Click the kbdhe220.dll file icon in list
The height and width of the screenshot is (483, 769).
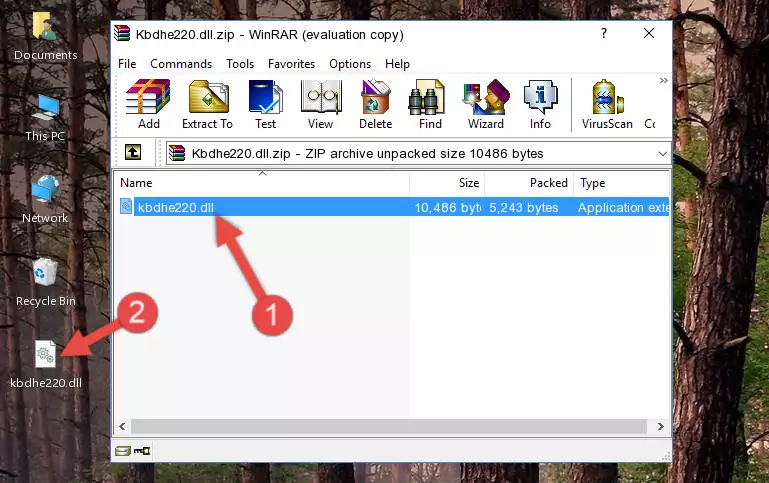point(126,206)
